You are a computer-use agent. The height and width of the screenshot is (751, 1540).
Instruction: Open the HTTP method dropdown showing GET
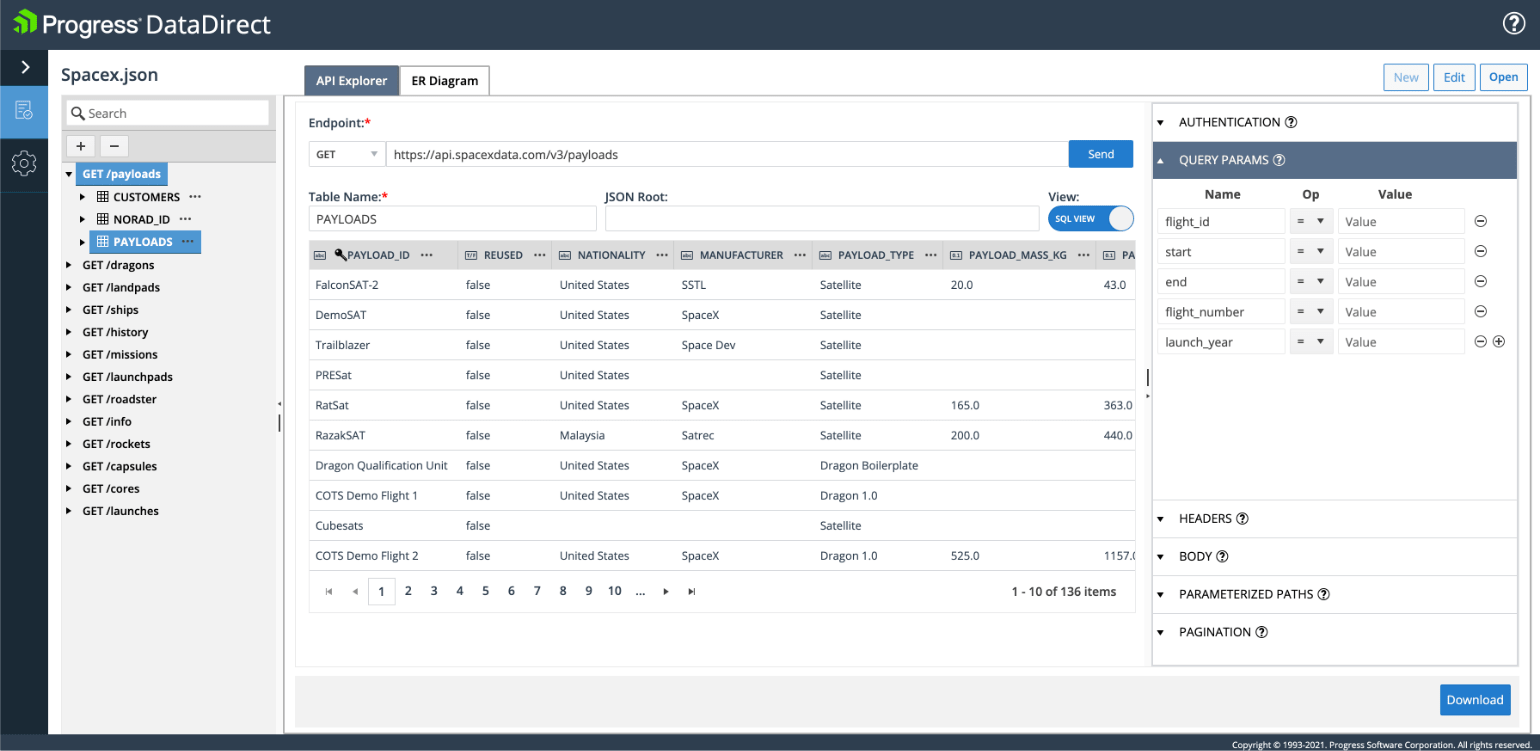pos(346,153)
